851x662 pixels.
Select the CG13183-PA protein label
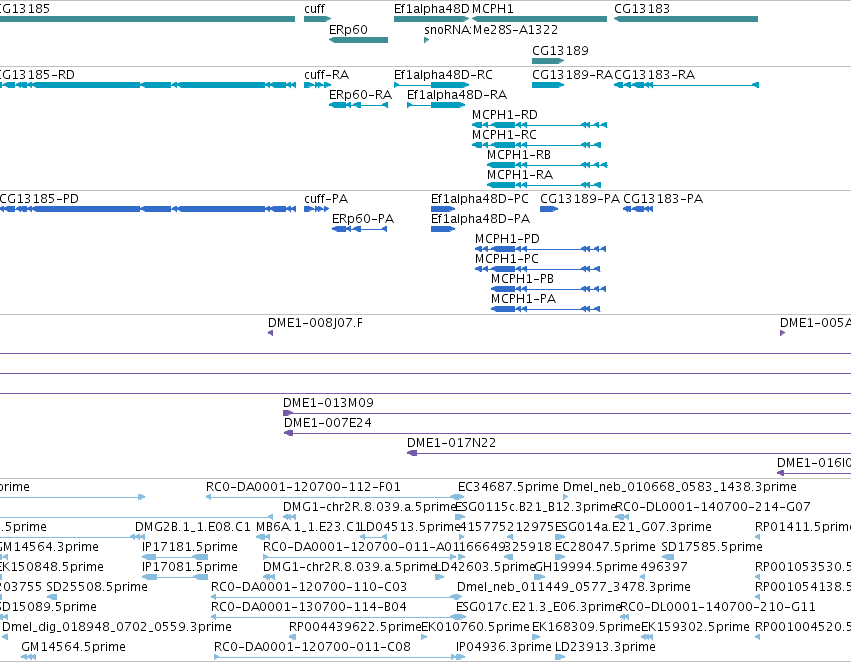[663, 199]
